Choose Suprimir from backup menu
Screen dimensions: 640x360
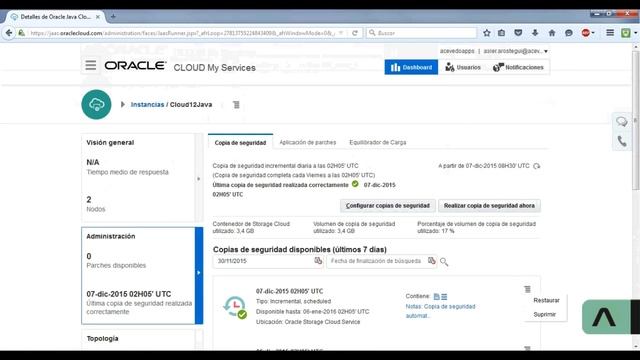click(x=545, y=314)
